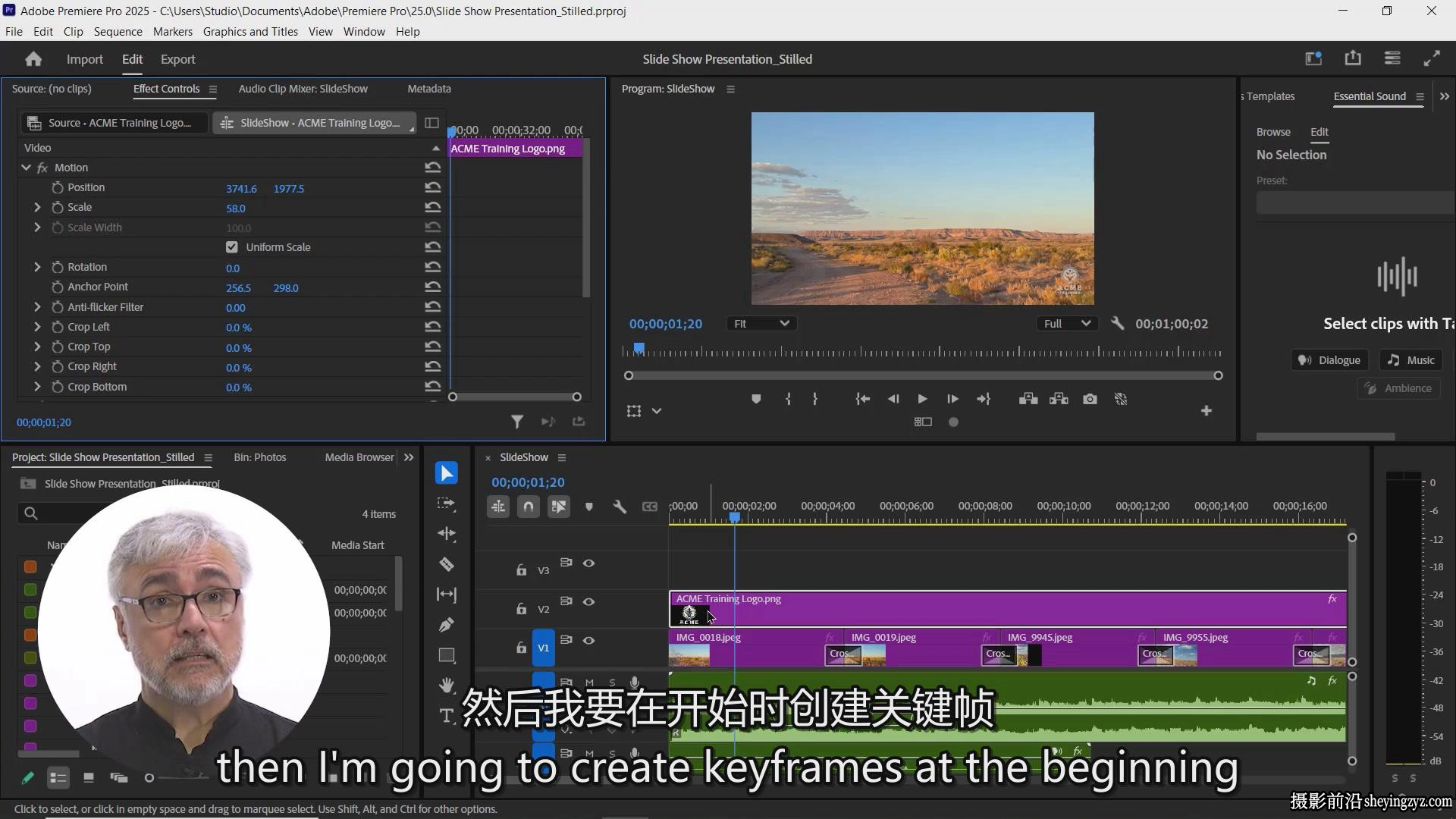The width and height of the screenshot is (1456, 819).
Task: Open Program monitor settings wrench
Action: click(x=1117, y=323)
